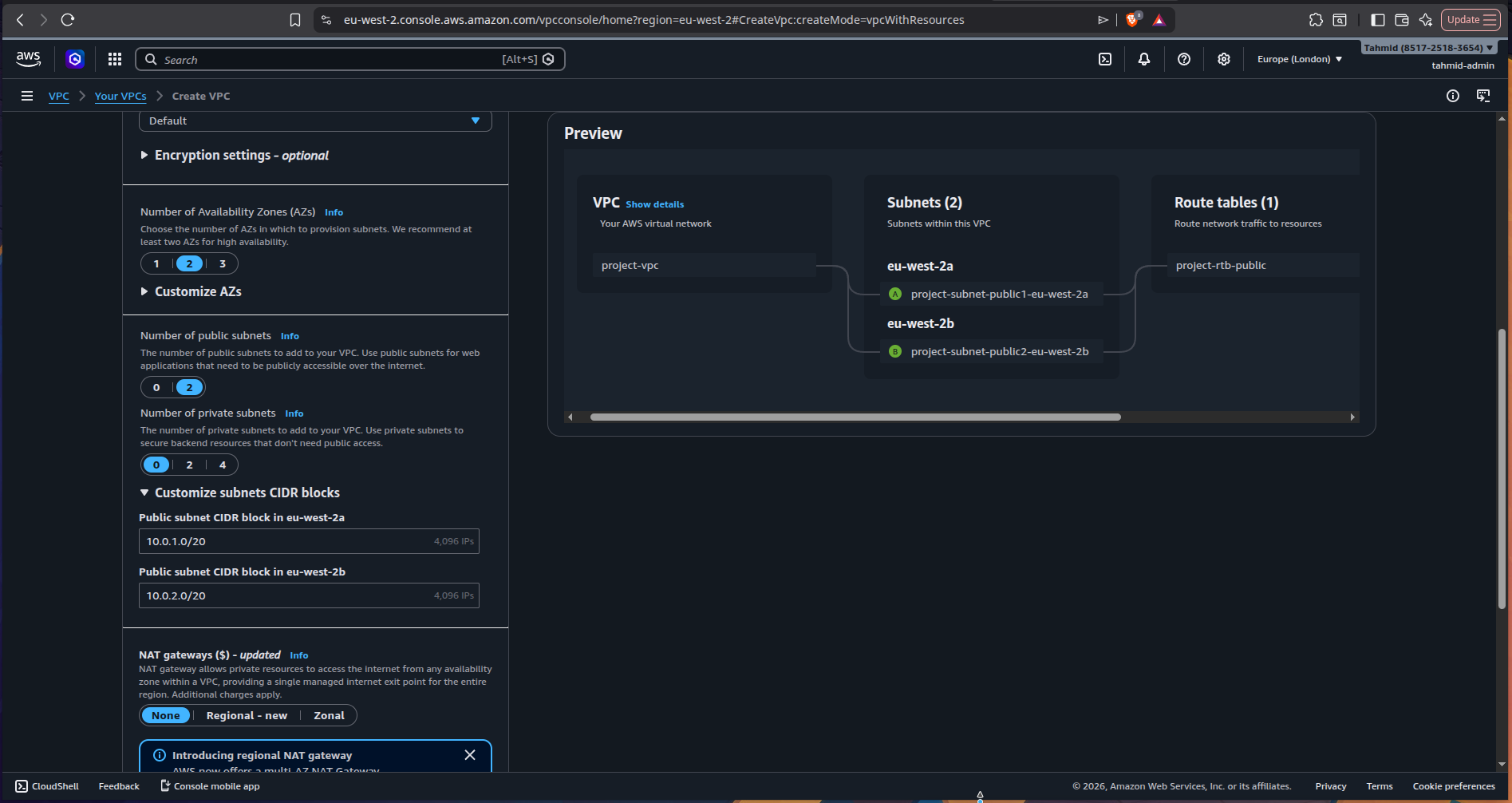Select 1 Availability Zone
Image resolution: width=1512 pixels, height=803 pixels.
pos(156,263)
